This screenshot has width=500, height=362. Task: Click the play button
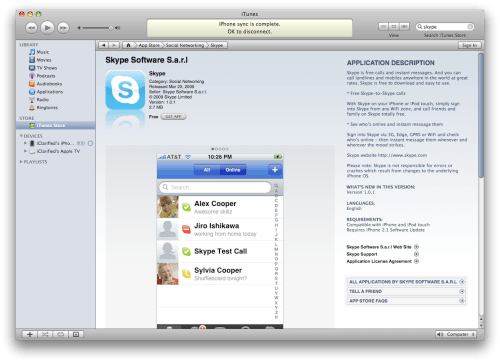[x=47, y=28]
